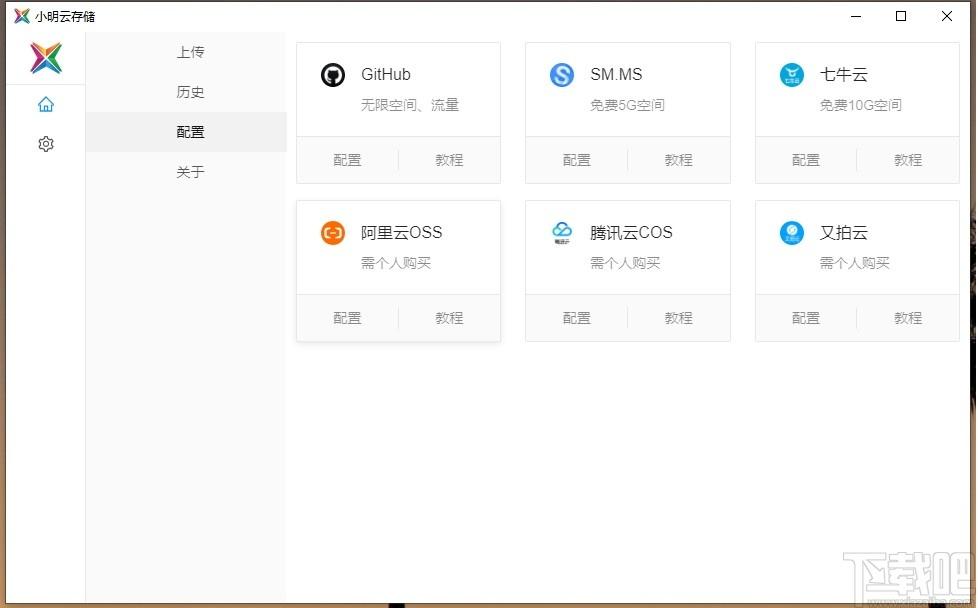
Task: Click the 阿里云OSS title text
Action: [402, 233]
